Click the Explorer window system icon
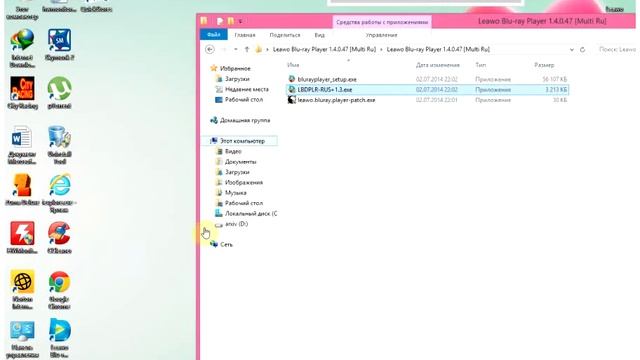Screen dimensions: 640x360 (204, 20)
